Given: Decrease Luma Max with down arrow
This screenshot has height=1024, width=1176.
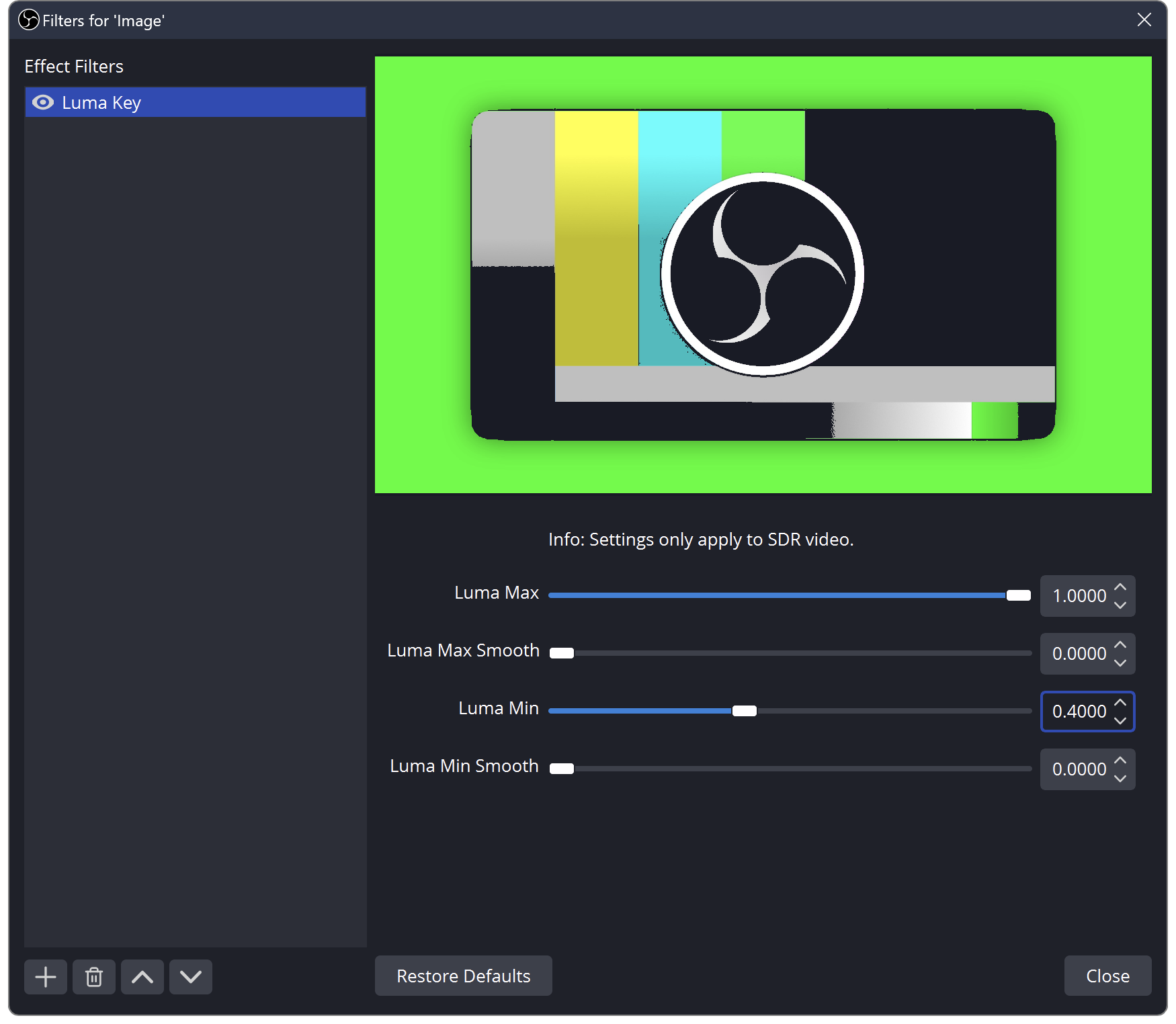Looking at the screenshot, I should pyautogui.click(x=1120, y=605).
